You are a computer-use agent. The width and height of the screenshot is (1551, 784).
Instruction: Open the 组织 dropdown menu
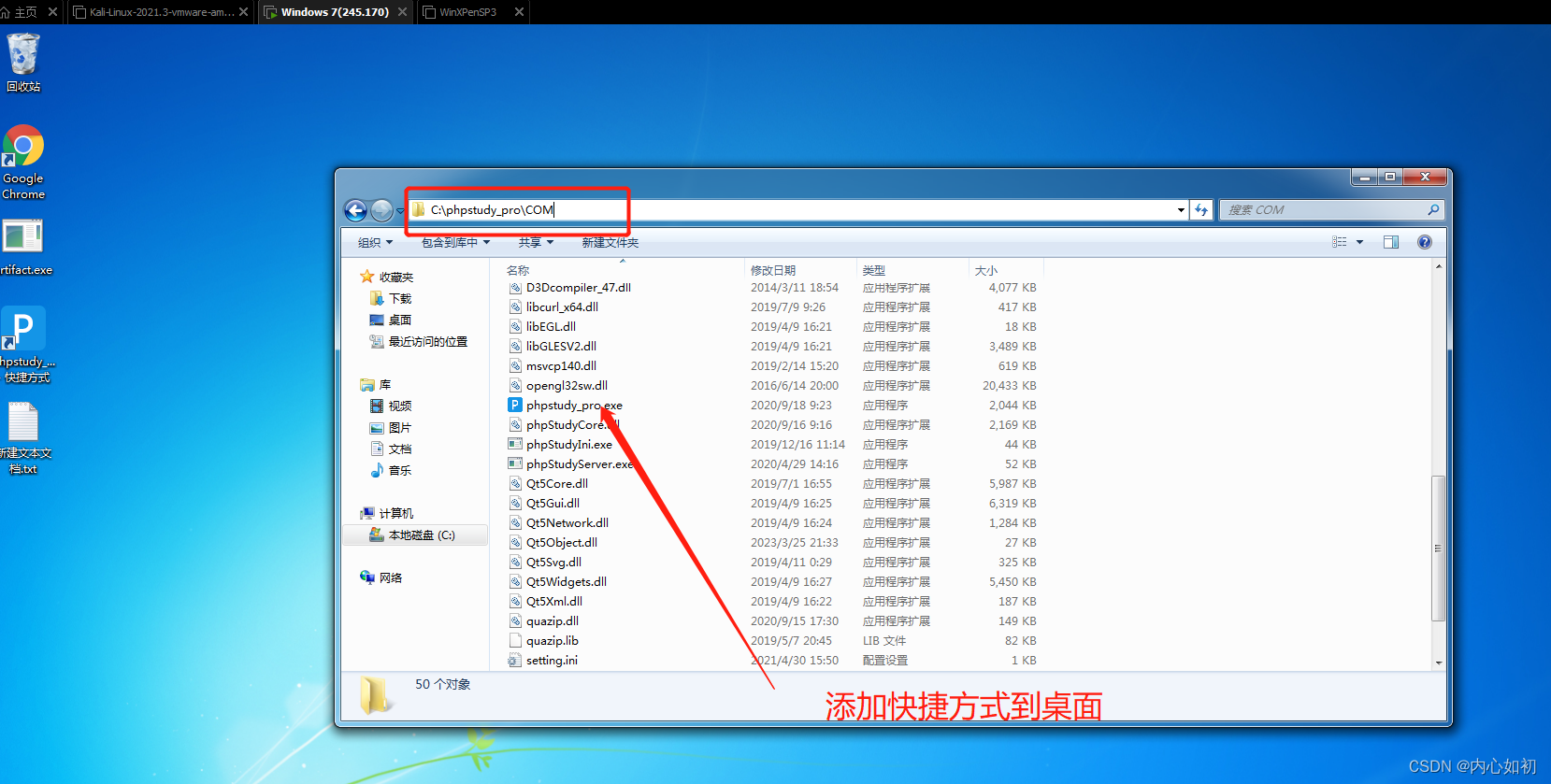coord(375,242)
